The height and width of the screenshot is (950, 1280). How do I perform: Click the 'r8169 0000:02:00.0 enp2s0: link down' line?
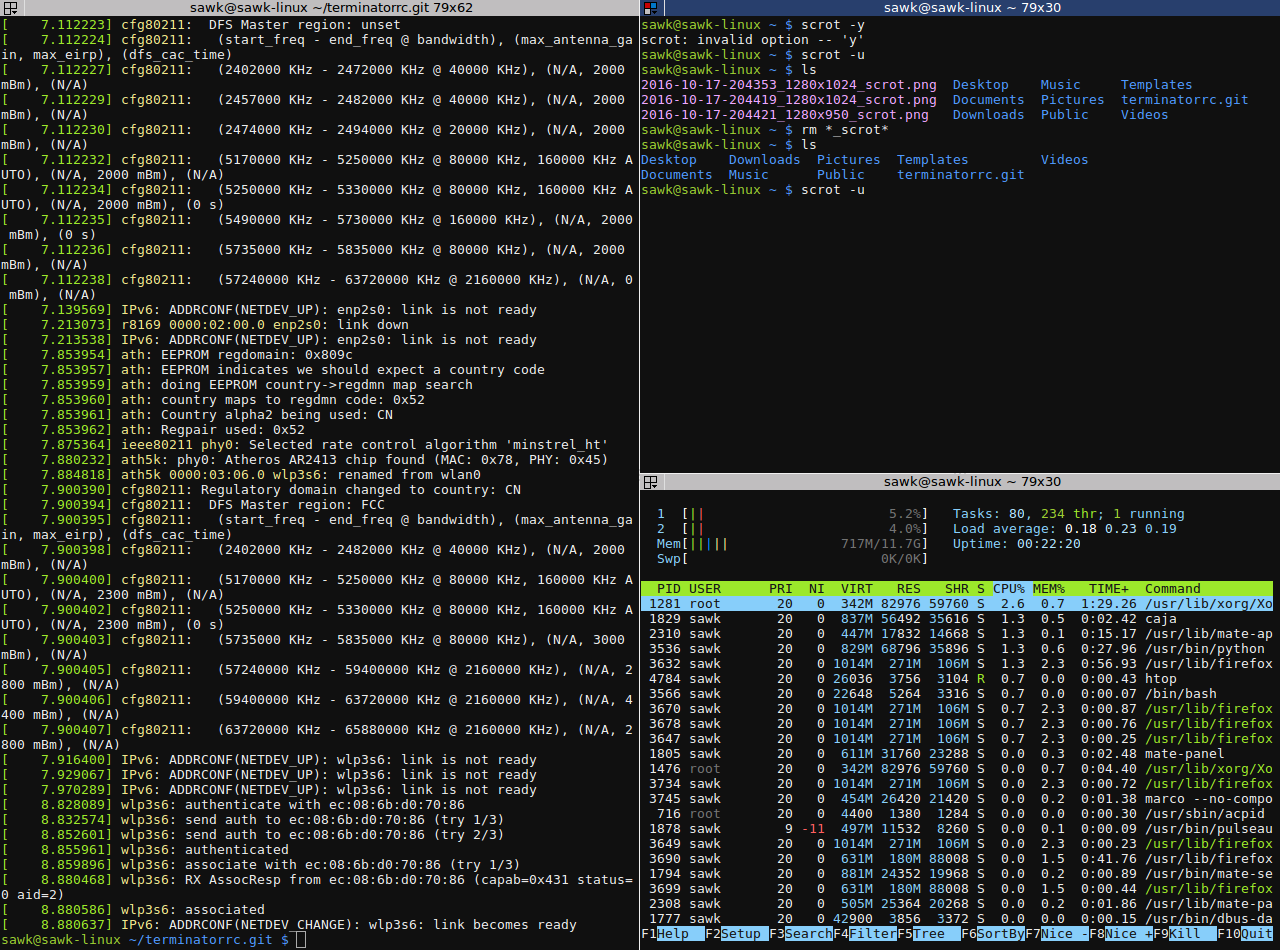tap(205, 325)
